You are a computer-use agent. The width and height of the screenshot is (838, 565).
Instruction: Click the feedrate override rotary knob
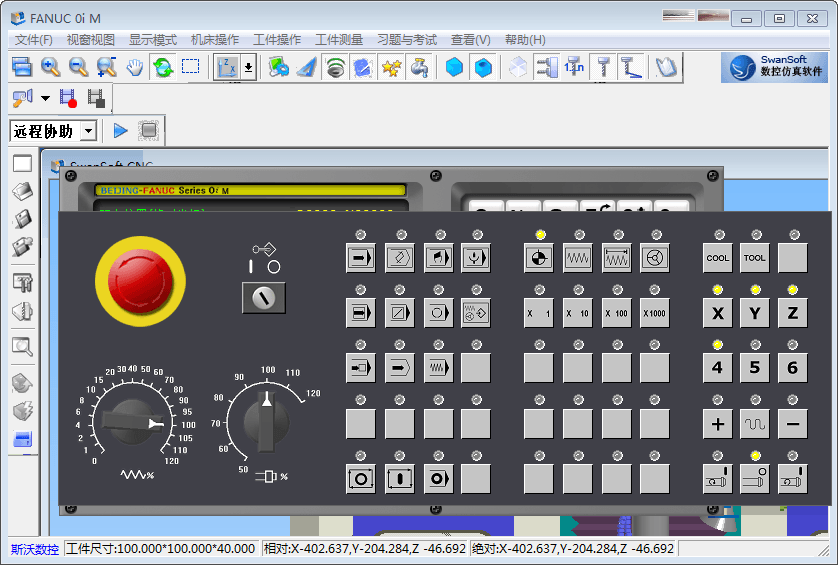click(x=133, y=422)
